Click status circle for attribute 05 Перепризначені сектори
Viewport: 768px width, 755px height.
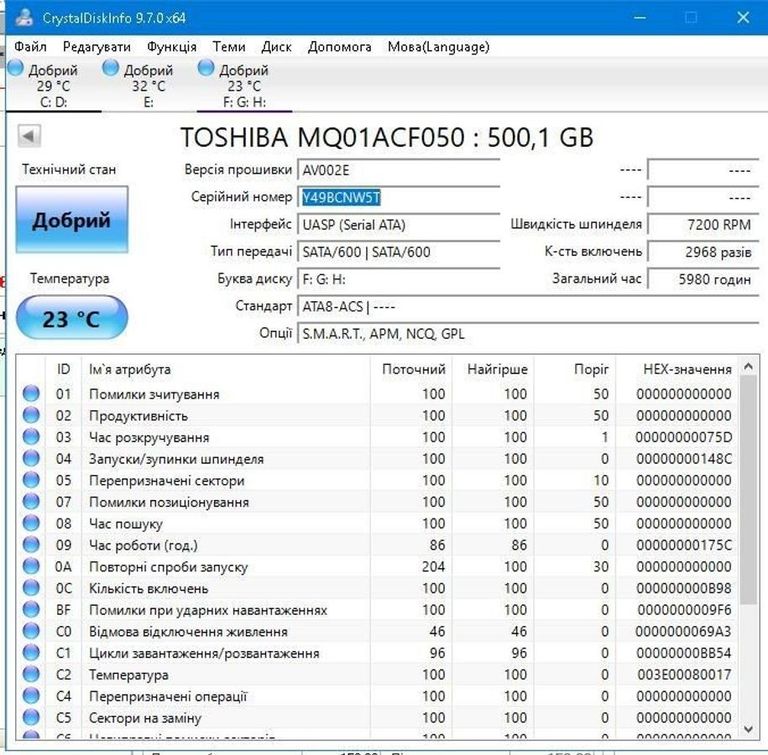(31, 480)
